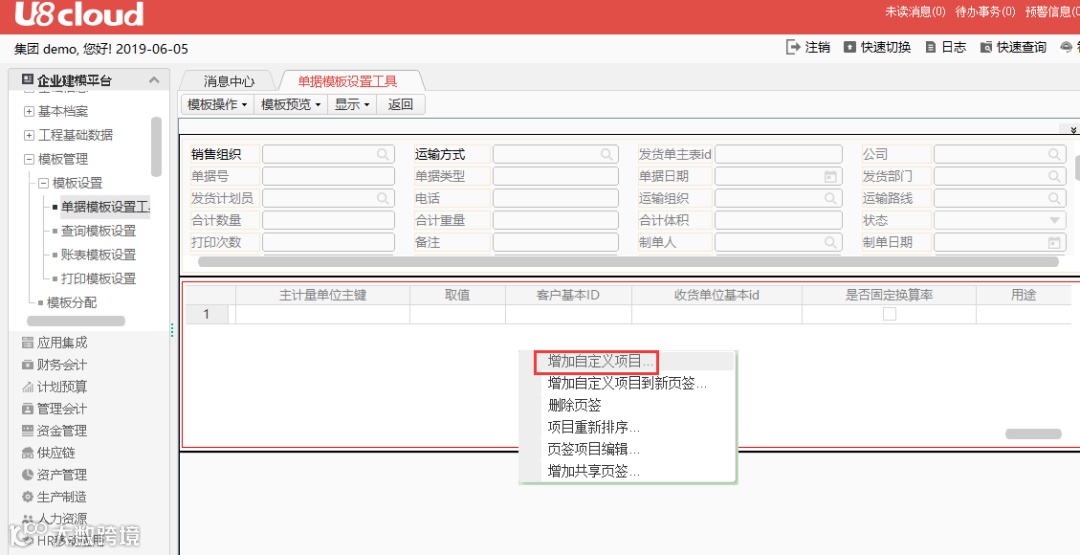Click the 快速查询 search icon
Screen dimensions: 1080x555
coord(986,47)
